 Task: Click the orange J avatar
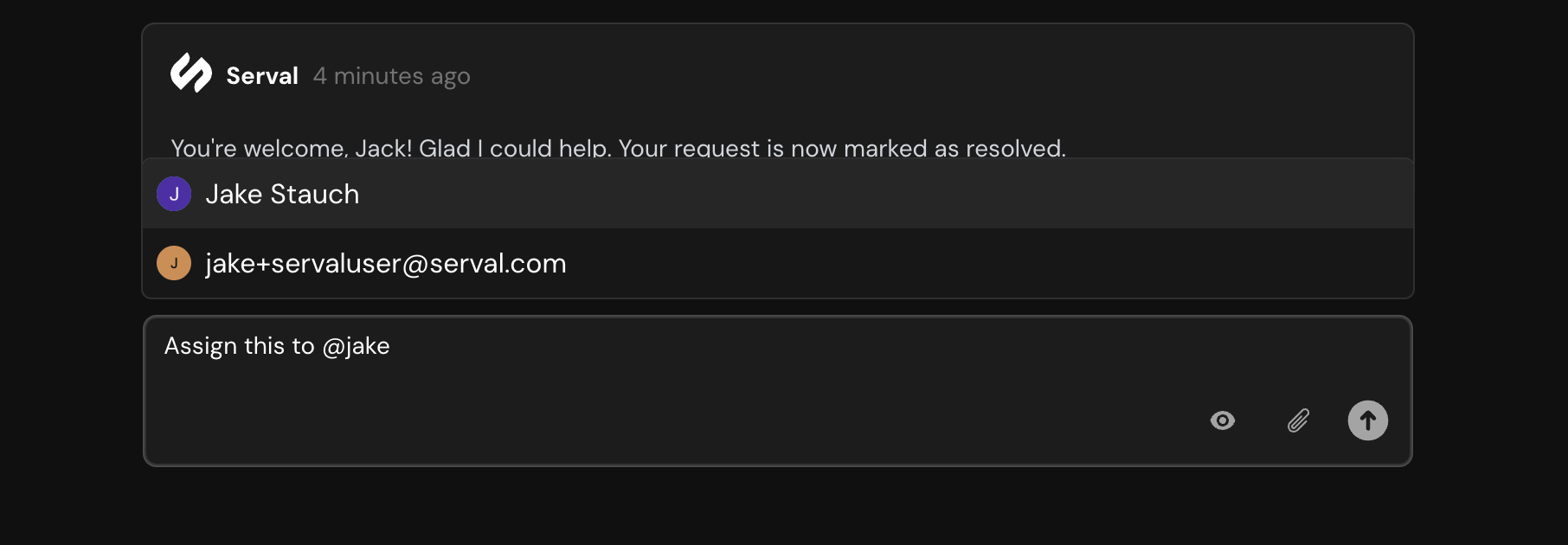(174, 263)
